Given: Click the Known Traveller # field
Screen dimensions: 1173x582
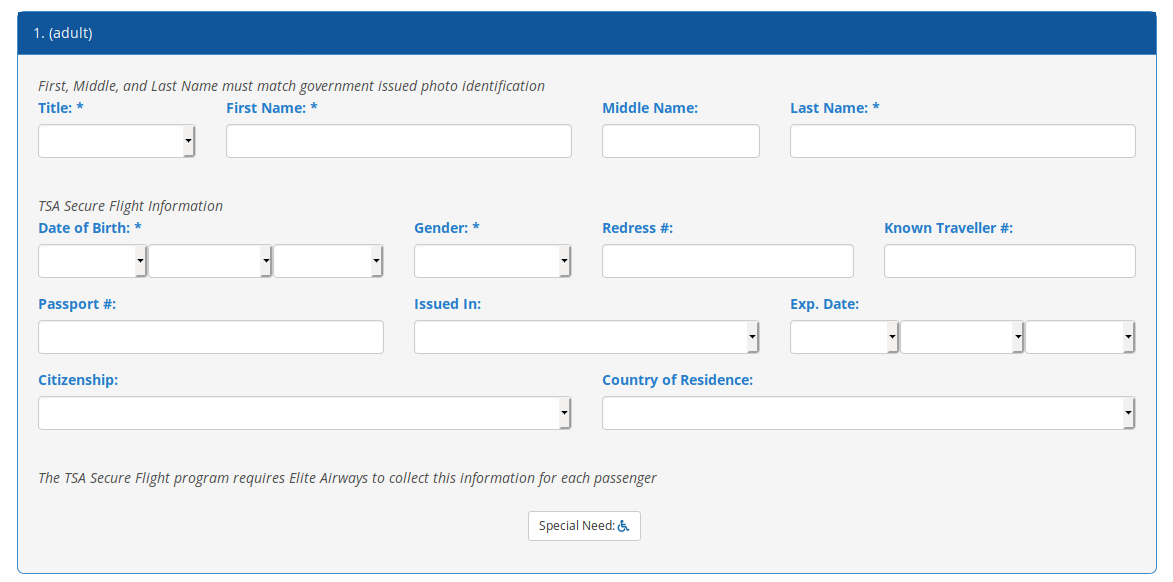Looking at the screenshot, I should (1009, 261).
